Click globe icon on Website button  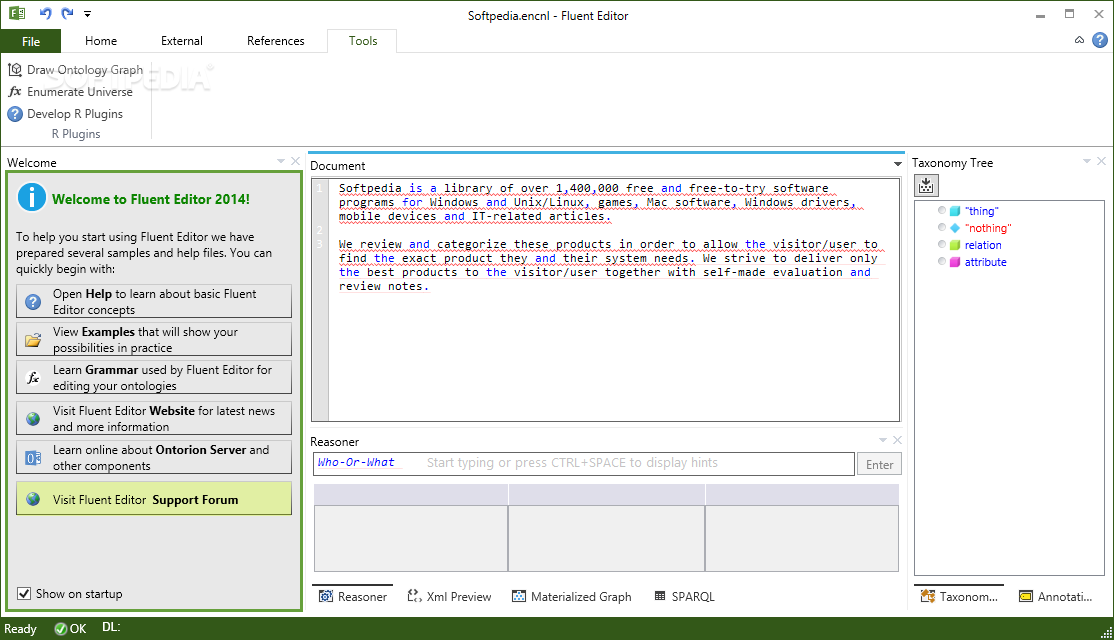click(x=33, y=419)
